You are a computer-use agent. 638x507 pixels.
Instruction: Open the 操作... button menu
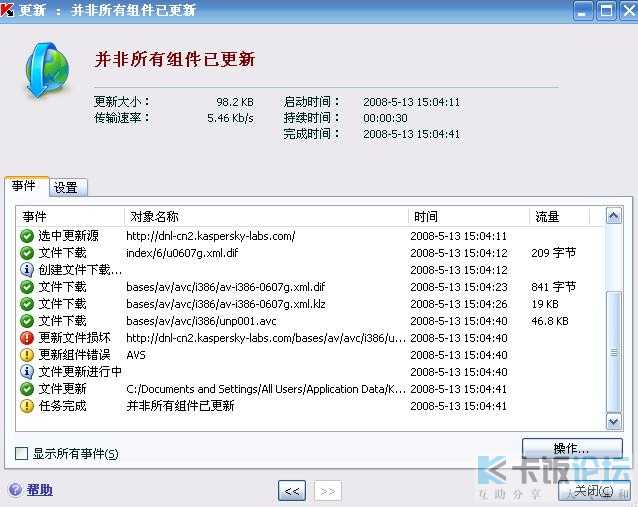point(572,448)
